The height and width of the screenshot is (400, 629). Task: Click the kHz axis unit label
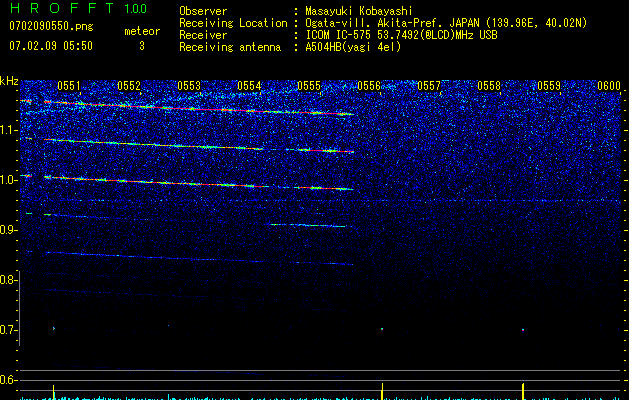pos(9,81)
